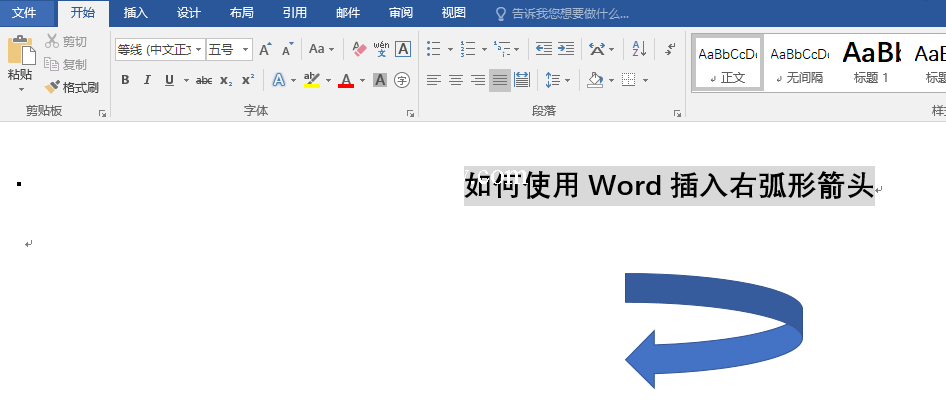The width and height of the screenshot is (946, 405).
Task: Click the Cut (剪切) scissors button
Action: point(66,42)
